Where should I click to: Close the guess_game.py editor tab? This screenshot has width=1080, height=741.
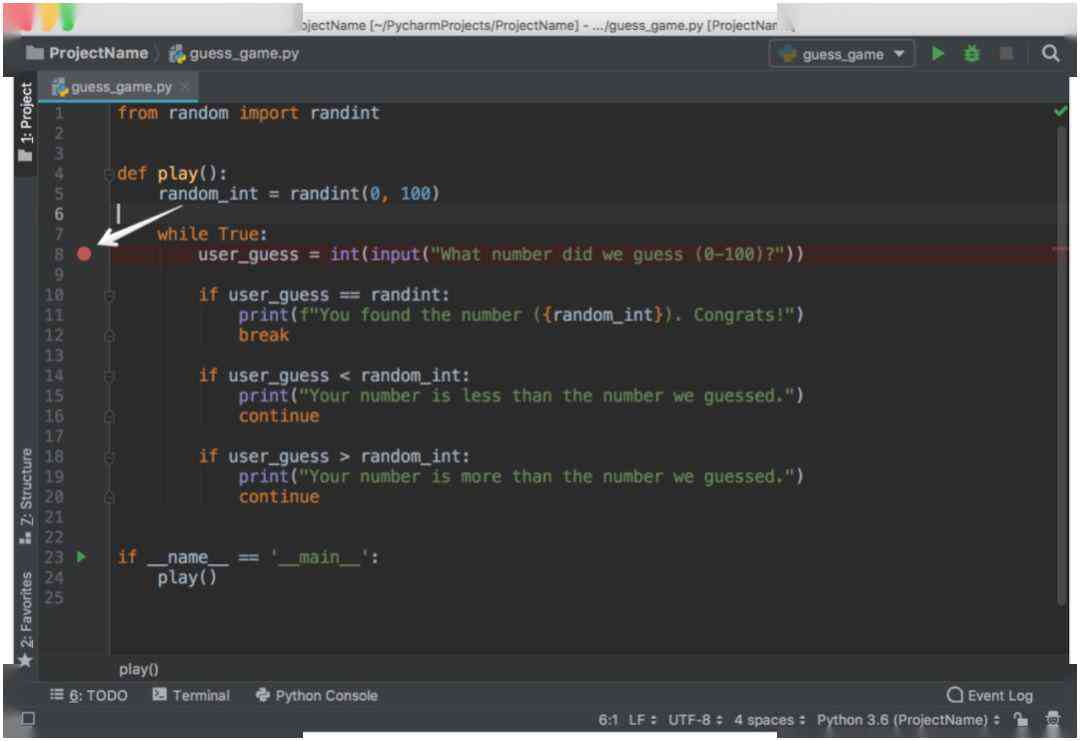pos(185,87)
